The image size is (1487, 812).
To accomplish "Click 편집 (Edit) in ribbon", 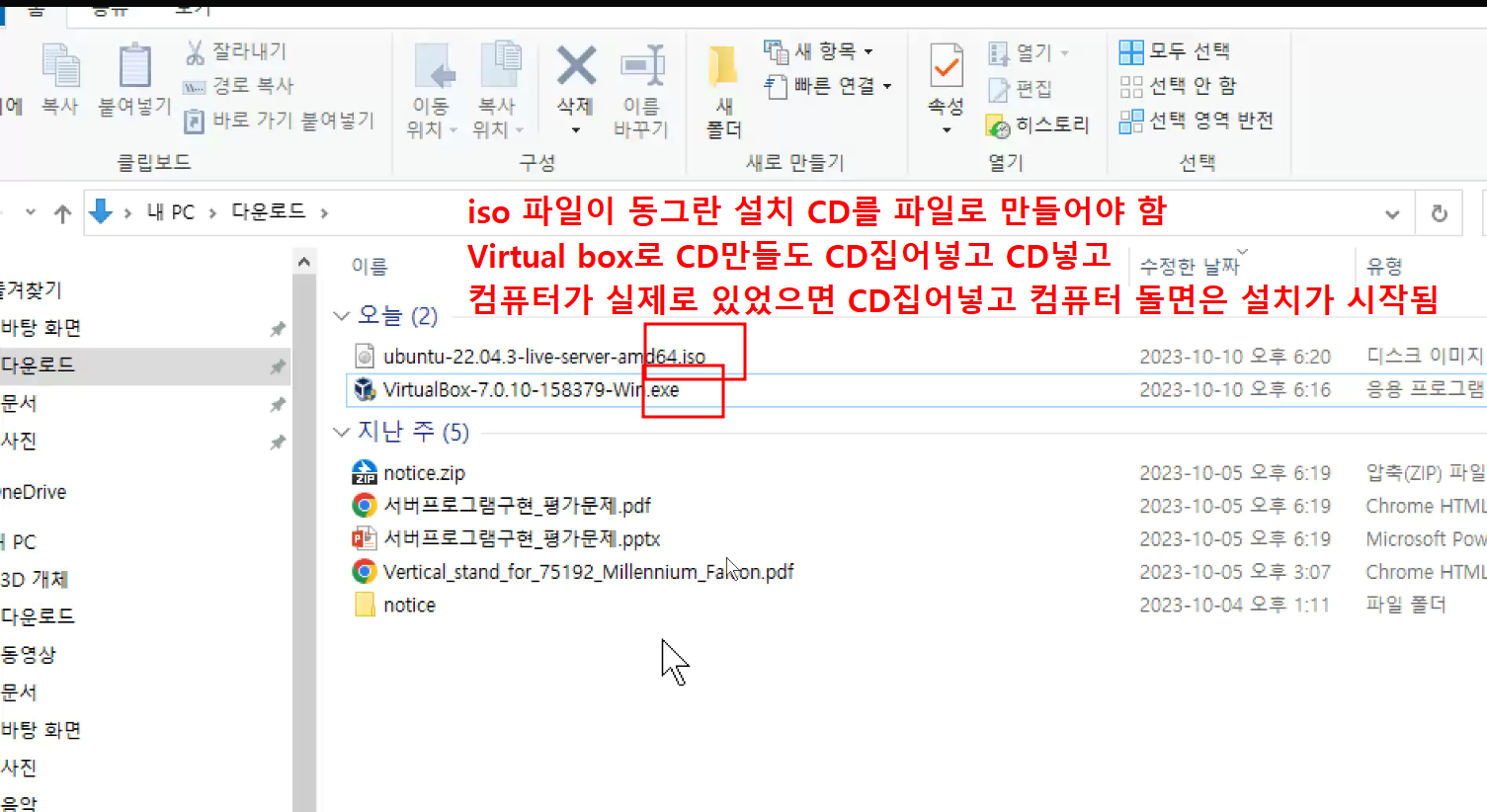I will 1021,89.
